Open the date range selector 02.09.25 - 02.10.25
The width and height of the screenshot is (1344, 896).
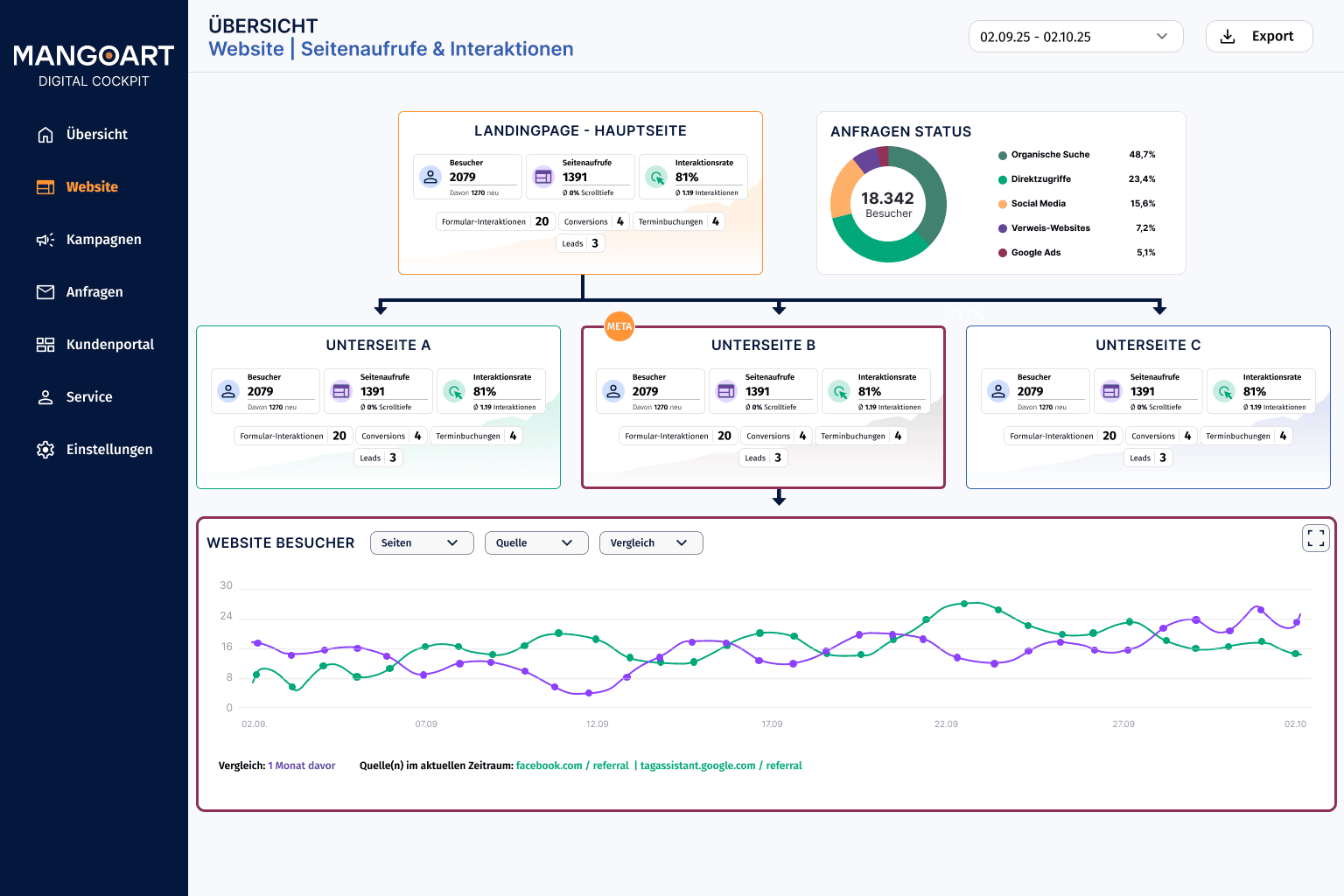(x=1075, y=37)
